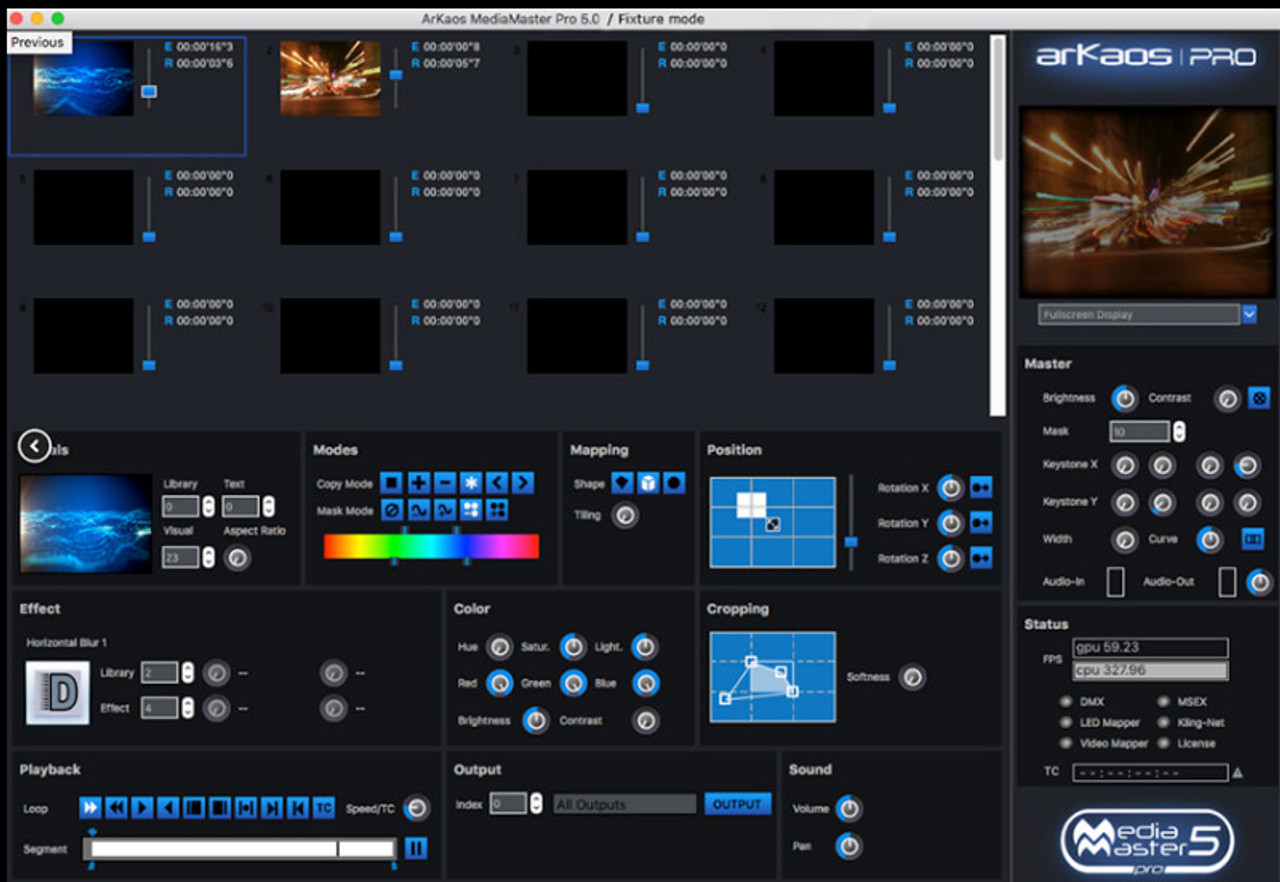Click the Master Brightness knob
1280x882 pixels.
coord(1124,398)
